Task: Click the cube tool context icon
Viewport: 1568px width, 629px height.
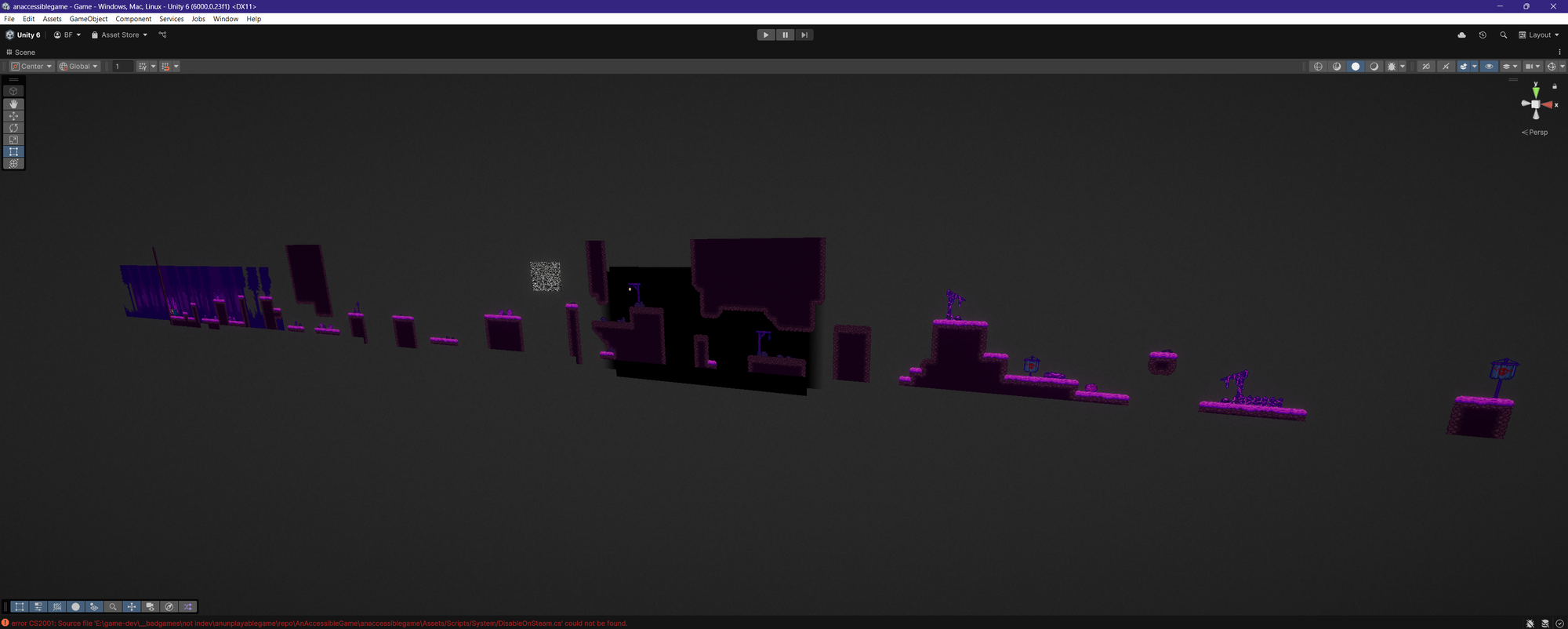Action: (x=13, y=91)
